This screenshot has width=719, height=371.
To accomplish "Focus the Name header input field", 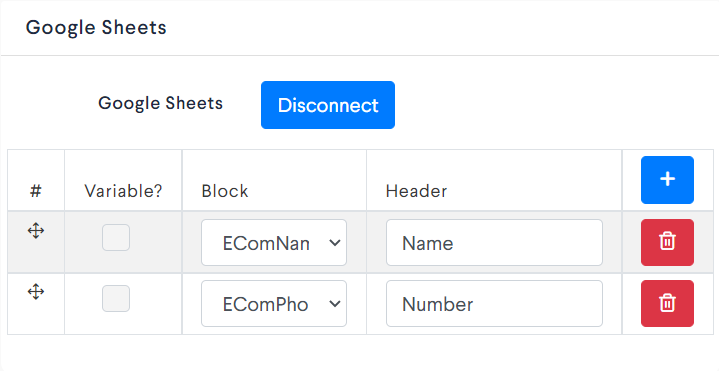I will tap(494, 242).
